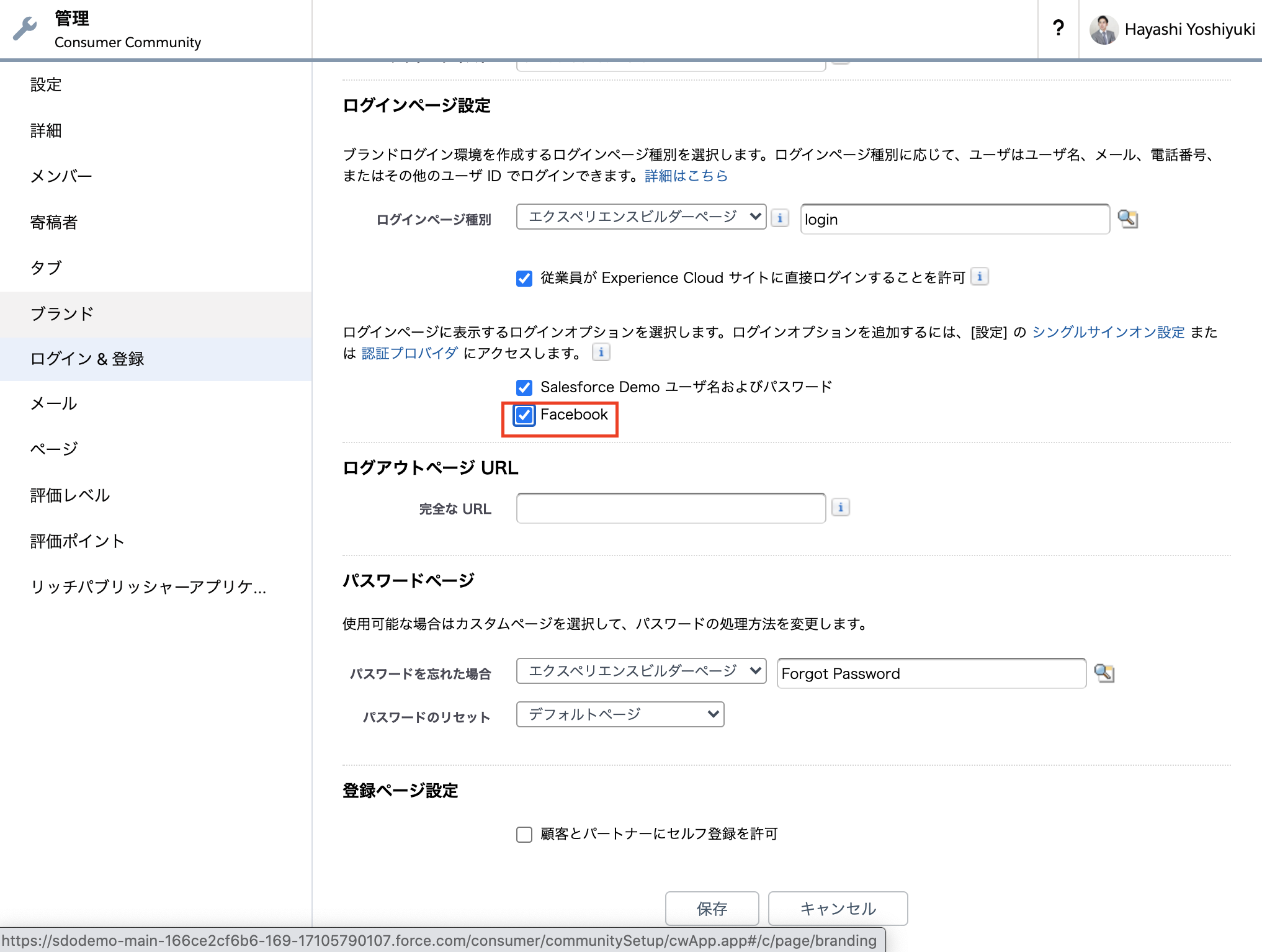Screen dimensions: 1262x952
Task: Click the Forgot Password input field
Action: pyautogui.click(x=931, y=673)
